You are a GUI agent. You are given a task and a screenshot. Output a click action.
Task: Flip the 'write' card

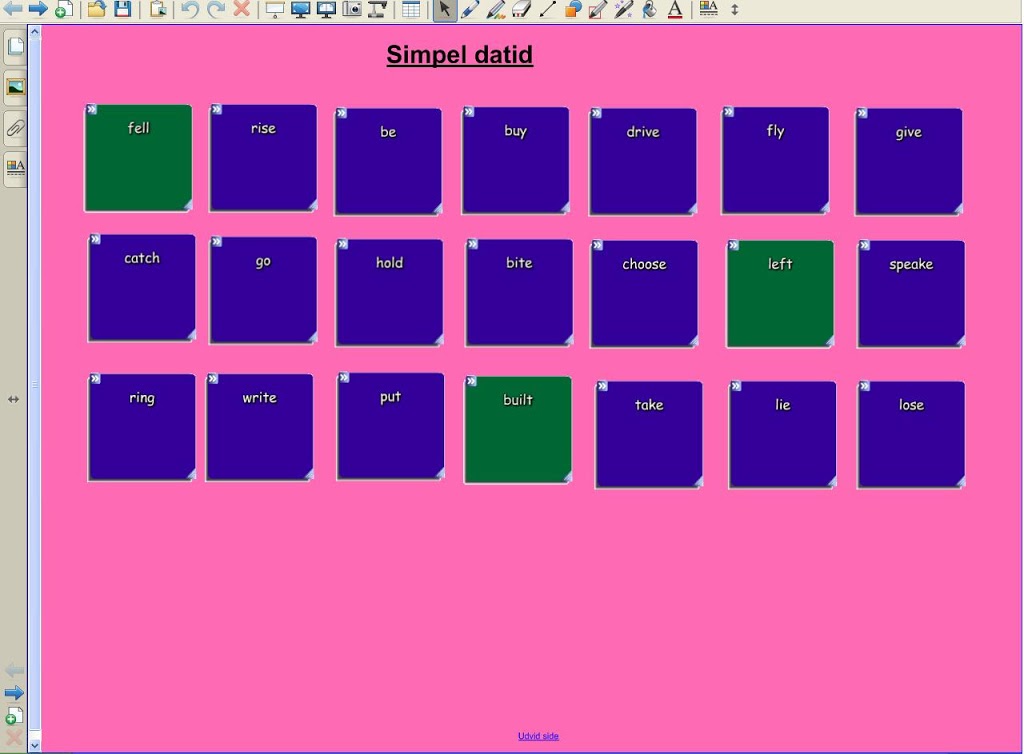point(260,427)
